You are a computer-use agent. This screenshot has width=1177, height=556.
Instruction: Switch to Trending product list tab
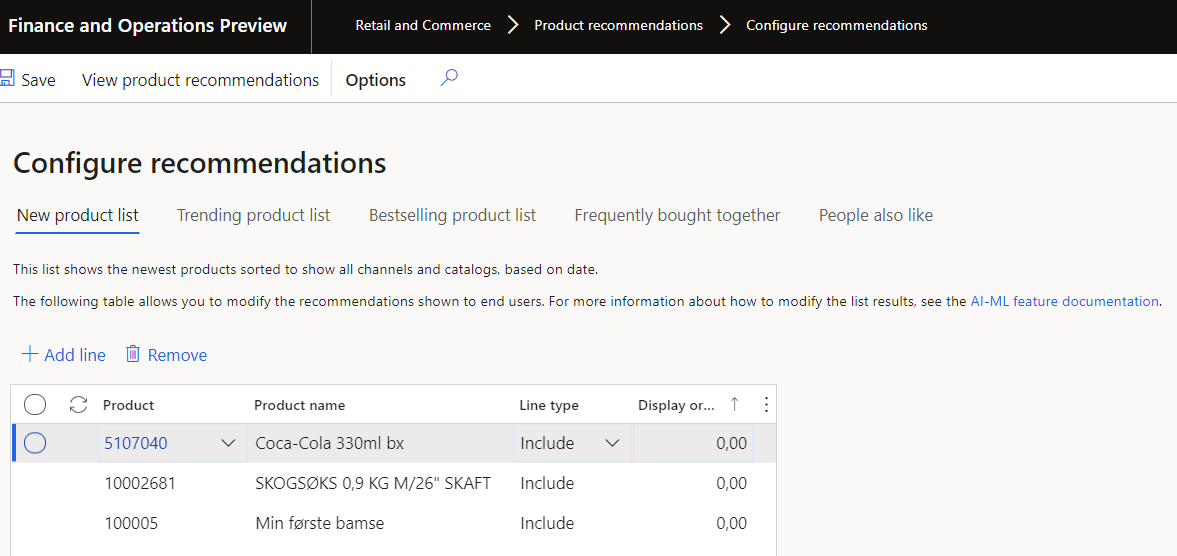click(x=253, y=215)
